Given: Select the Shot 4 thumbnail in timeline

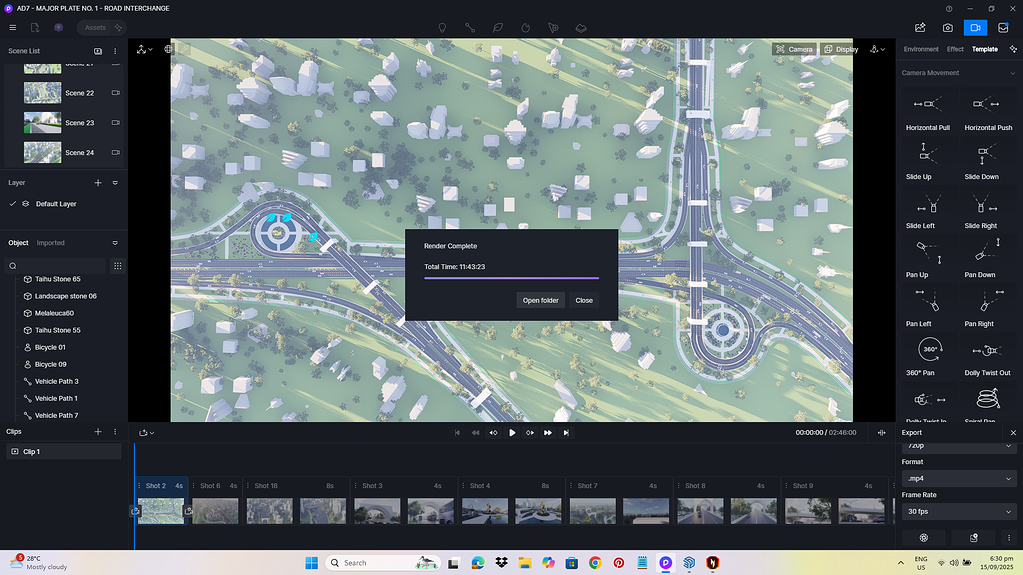Looking at the screenshot, I should (x=485, y=511).
